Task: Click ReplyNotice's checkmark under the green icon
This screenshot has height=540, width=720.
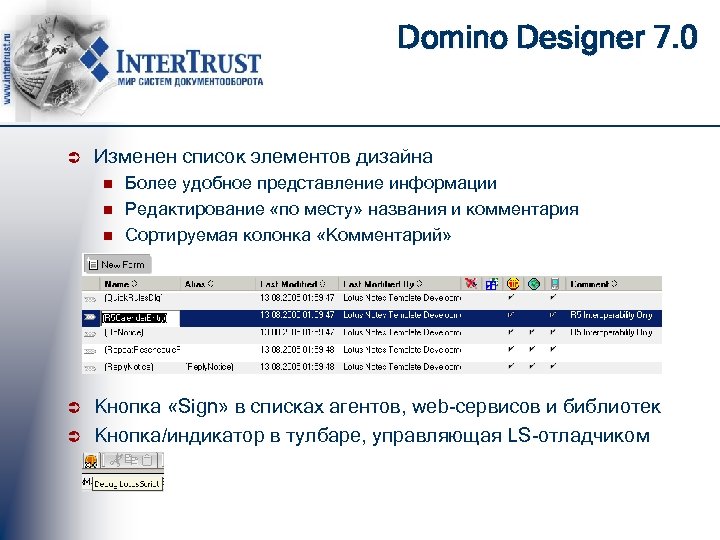Action: pyautogui.click(x=532, y=366)
